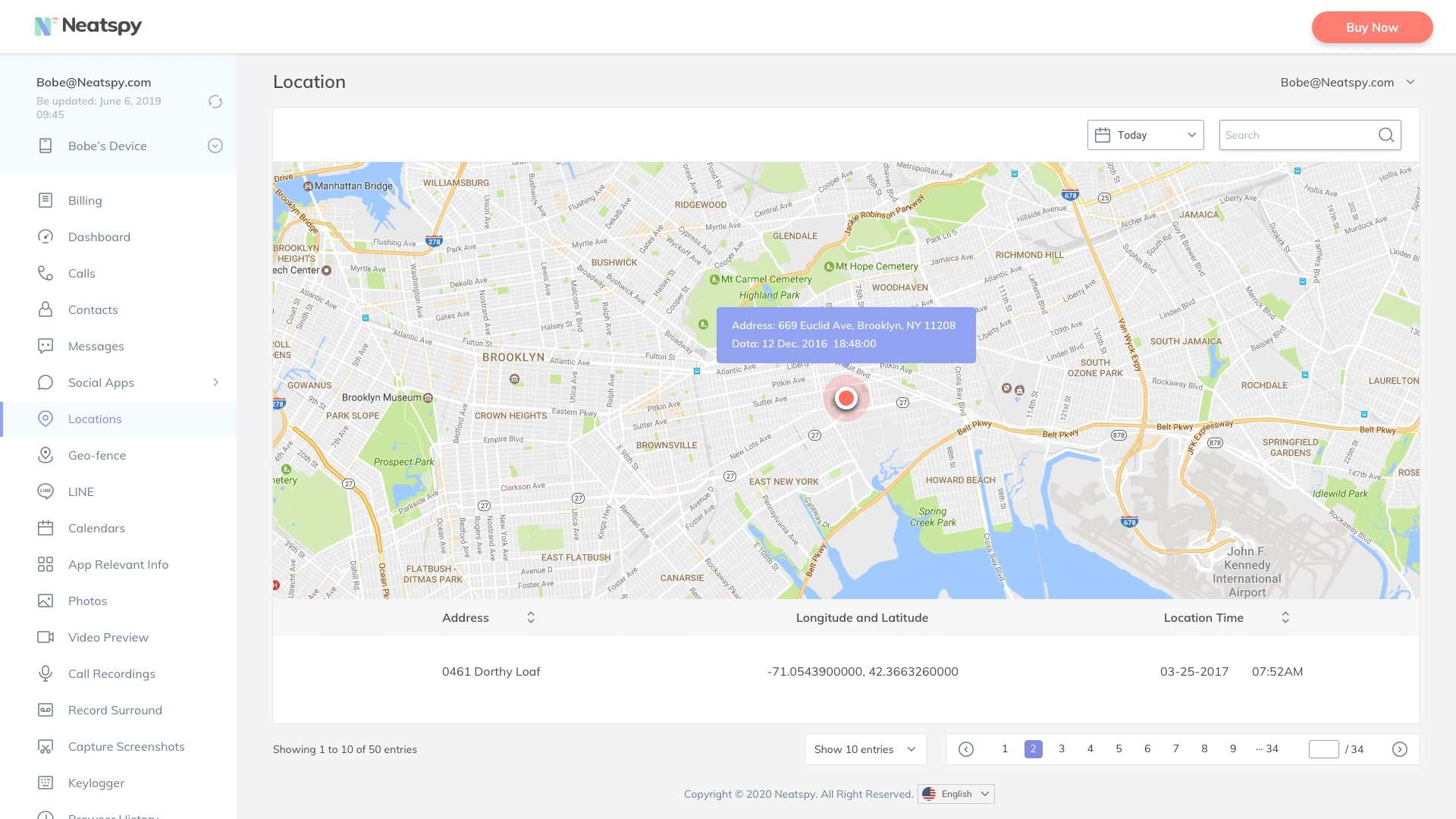Sort table by Address column arrows
The width and height of the screenshot is (1456, 819).
tap(531, 617)
